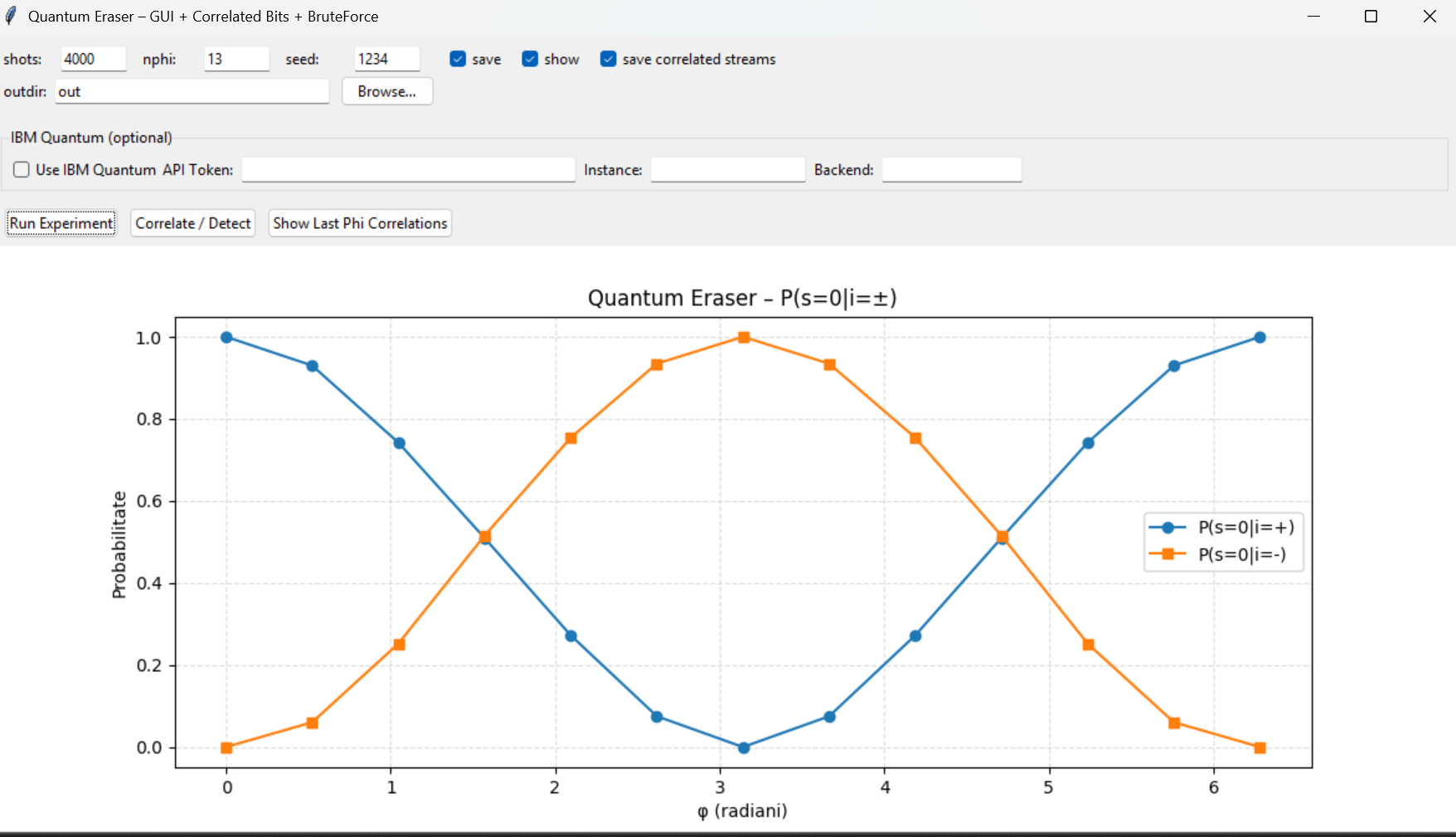
Task: Click the Correlate / Detect button
Action: pos(193,223)
